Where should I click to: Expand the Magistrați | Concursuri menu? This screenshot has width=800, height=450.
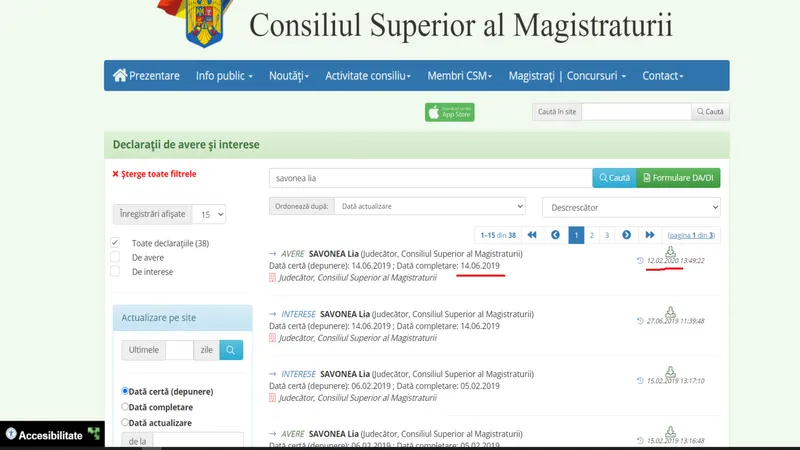click(x=567, y=76)
